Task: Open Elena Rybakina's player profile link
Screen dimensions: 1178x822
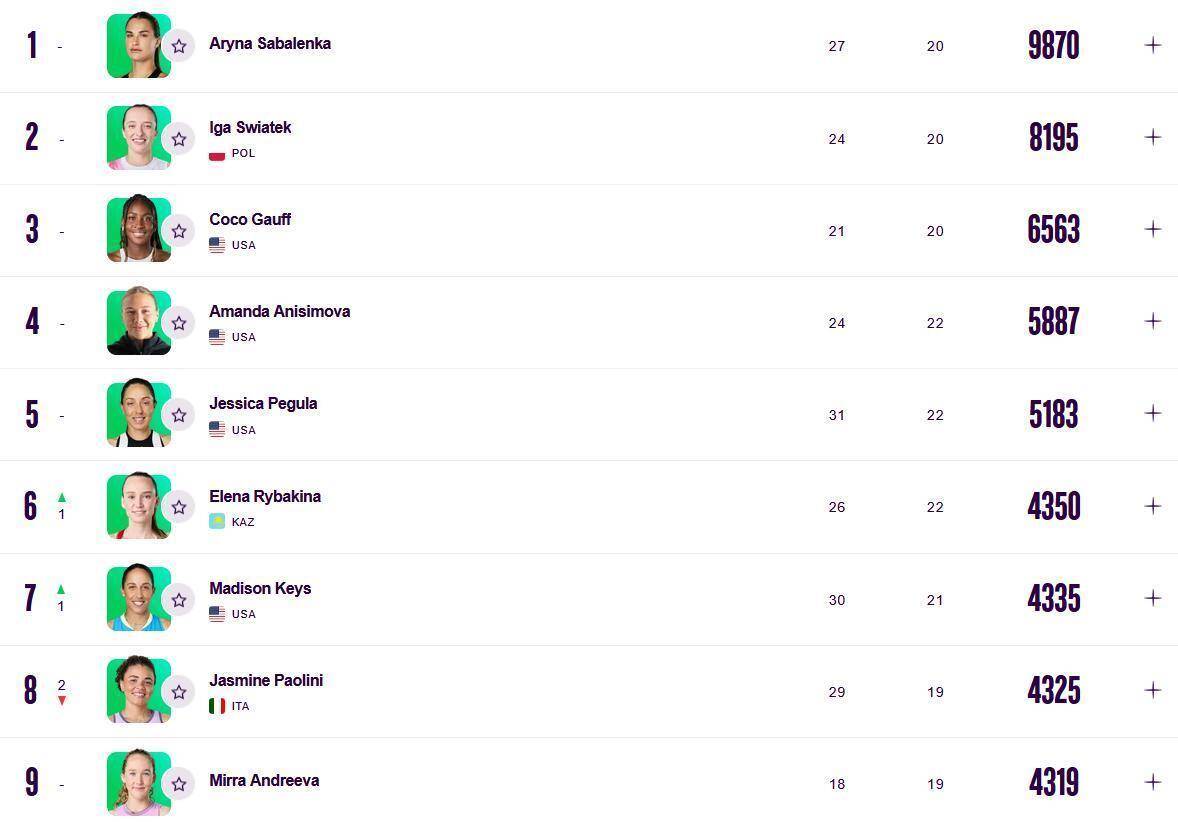Action: click(x=265, y=496)
